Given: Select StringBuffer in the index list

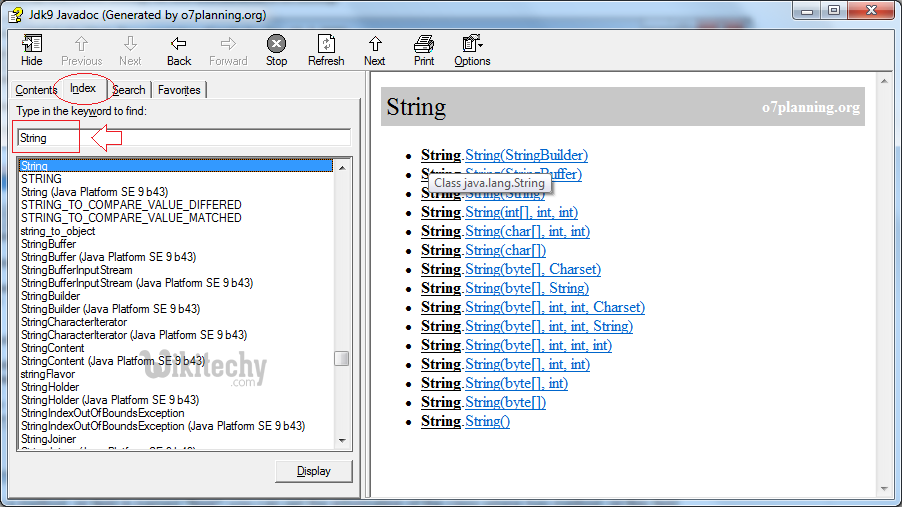Looking at the screenshot, I should (48, 244).
